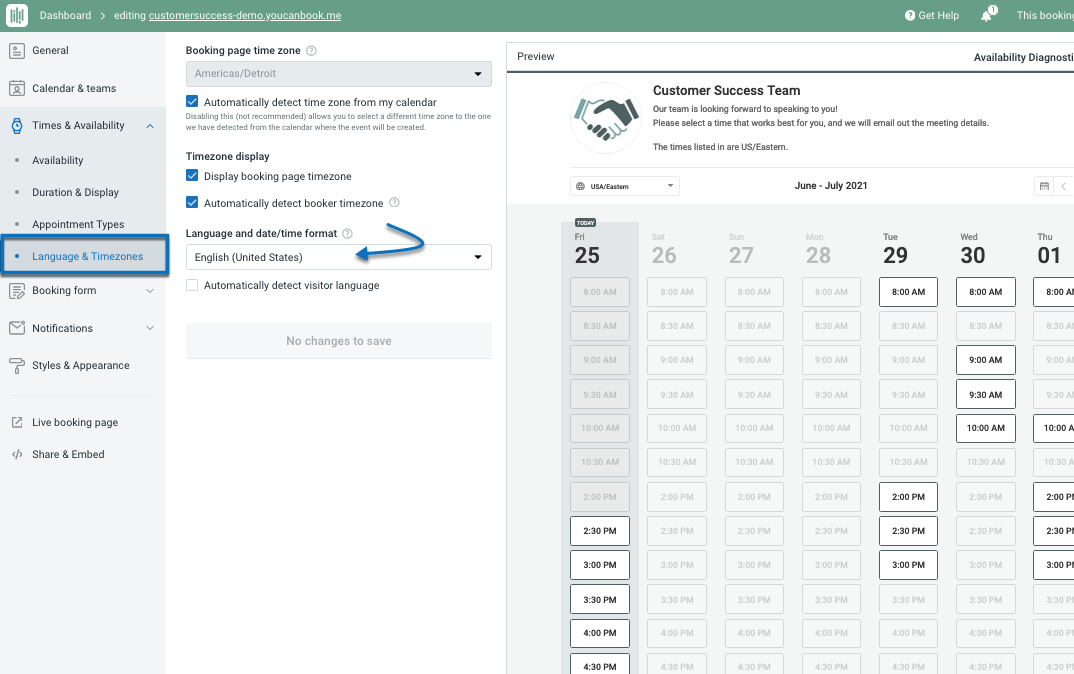This screenshot has width=1074, height=674.
Task: Click the Customer Success Team handshake logo
Action: coord(606,118)
